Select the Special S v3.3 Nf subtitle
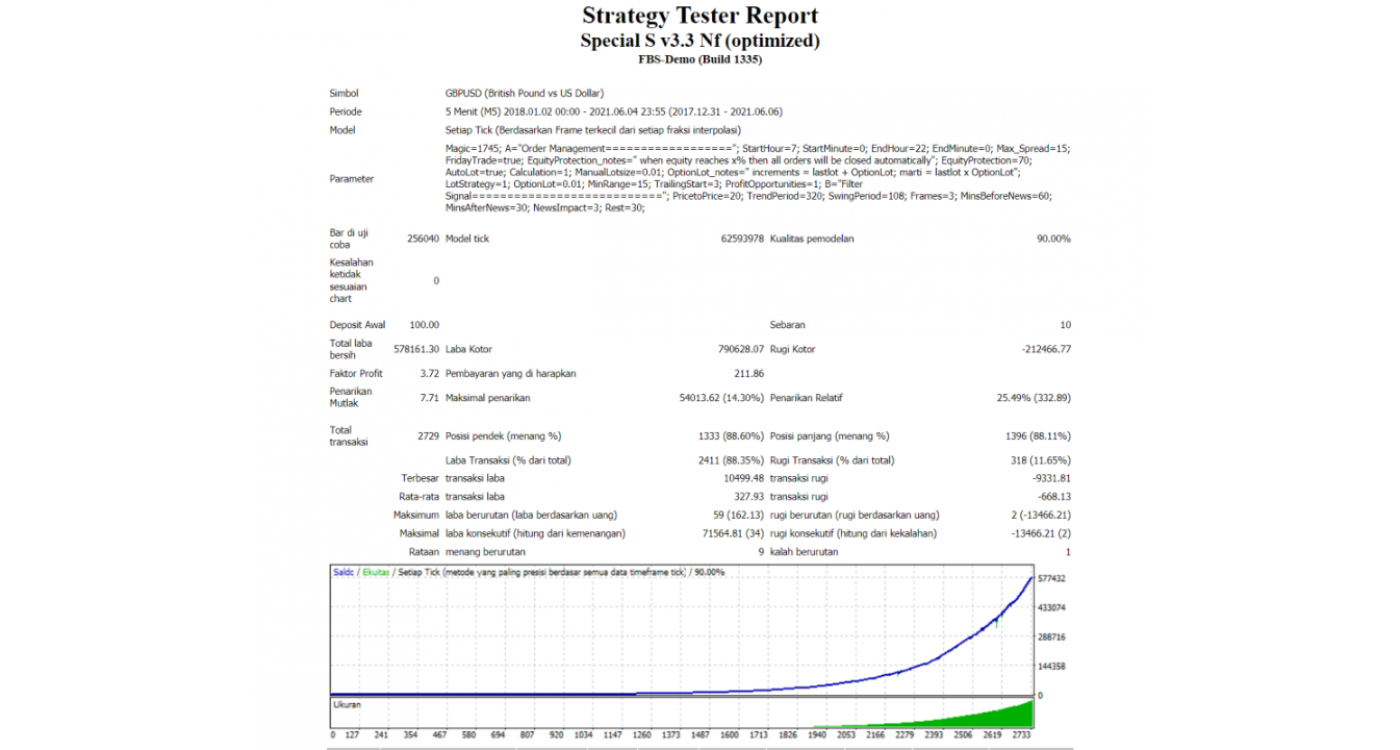Screen dimensions: 1400x750 (x=700, y=41)
